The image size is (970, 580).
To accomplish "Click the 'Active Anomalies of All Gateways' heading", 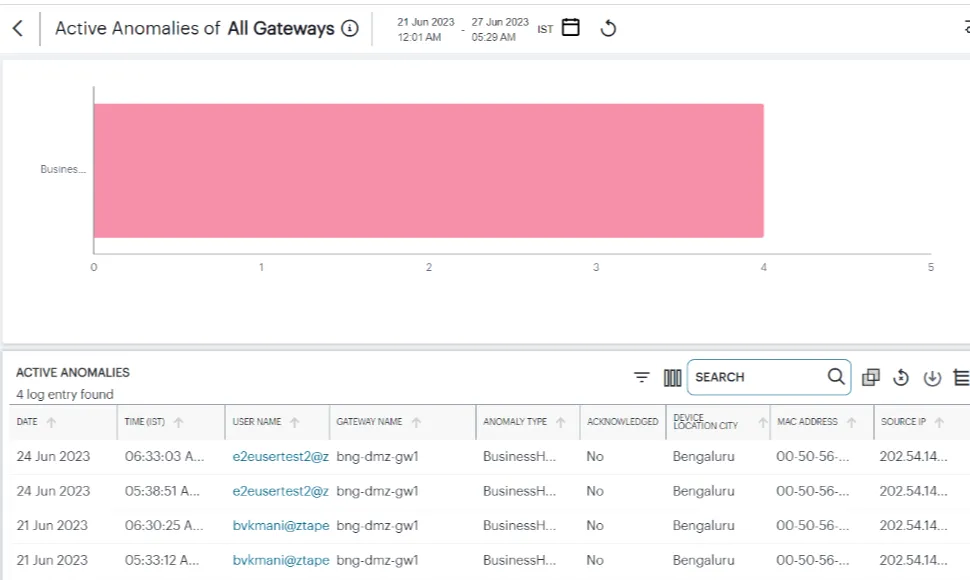I will coord(195,28).
